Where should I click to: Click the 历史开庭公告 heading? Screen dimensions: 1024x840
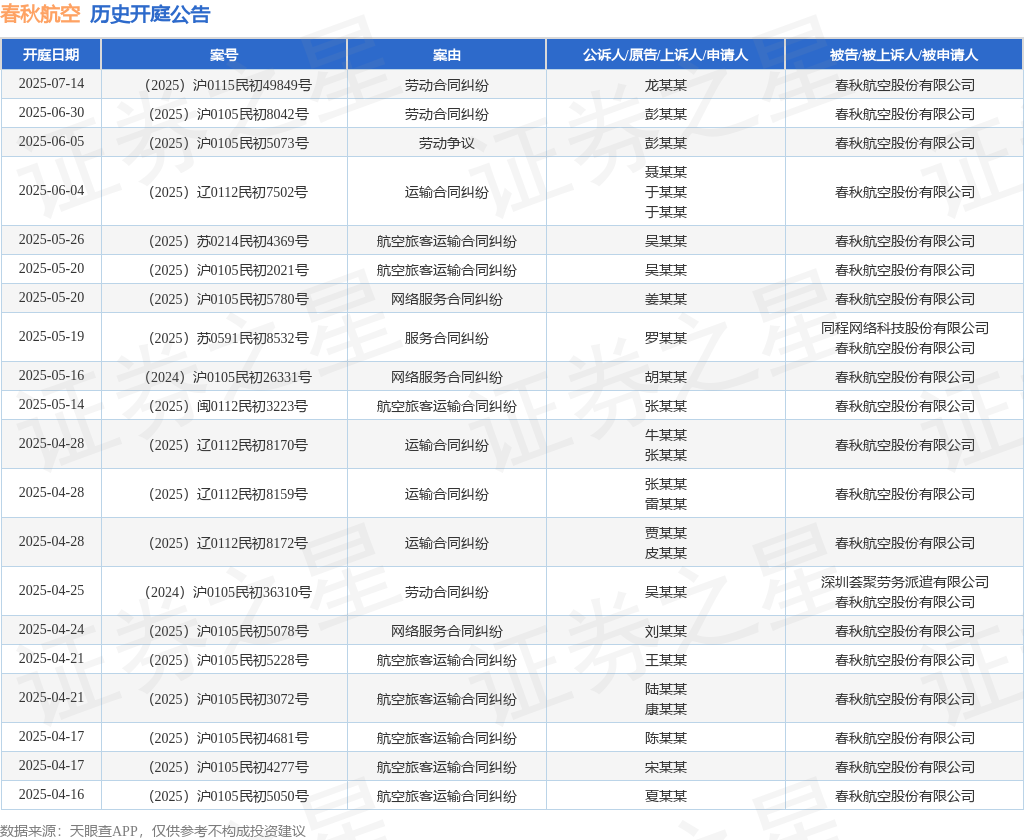coord(150,14)
